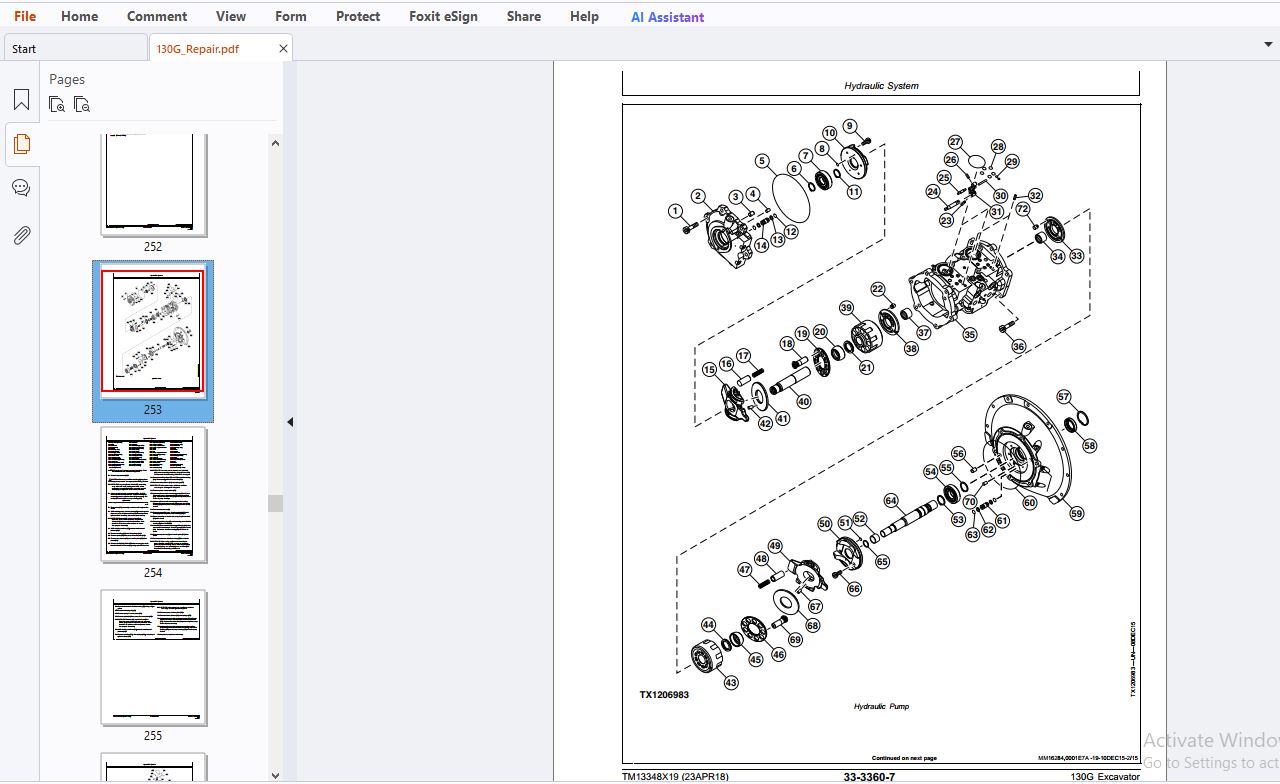This screenshot has width=1280, height=784.
Task: Select page 255 thumbnail
Action: 153,657
